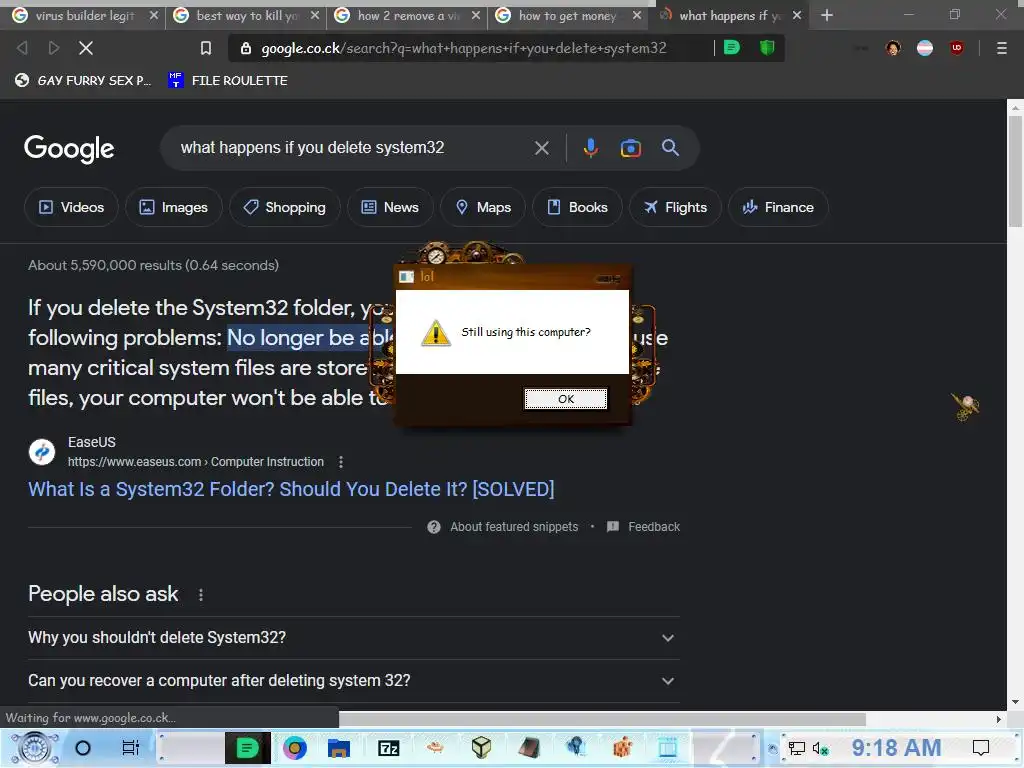This screenshot has height=768, width=1024.
Task: Filter results by Books
Action: tap(577, 207)
